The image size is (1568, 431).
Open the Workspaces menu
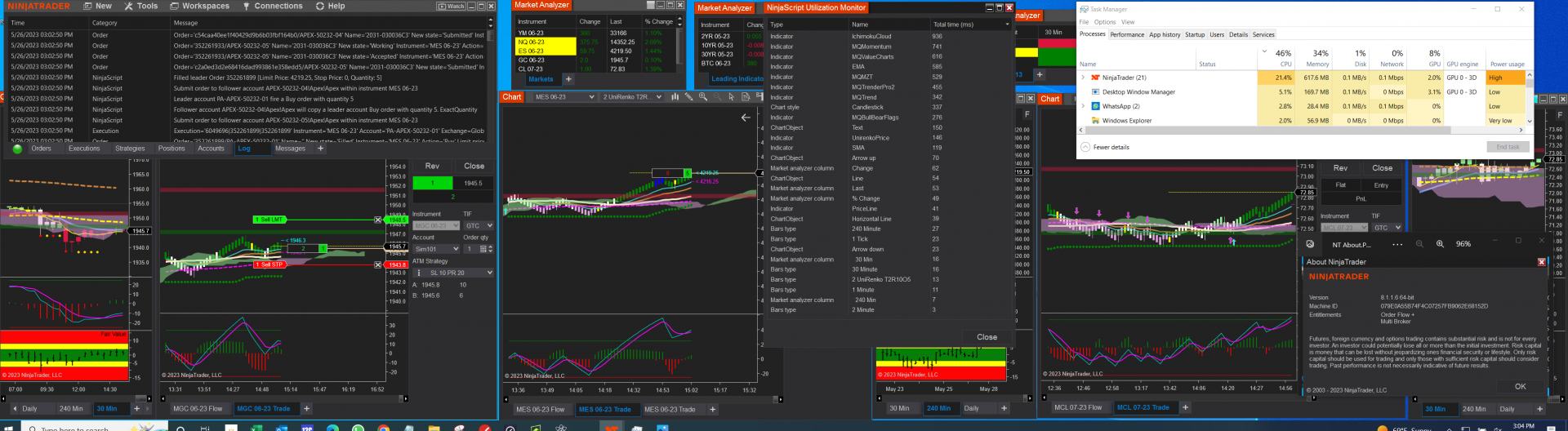pos(200,6)
